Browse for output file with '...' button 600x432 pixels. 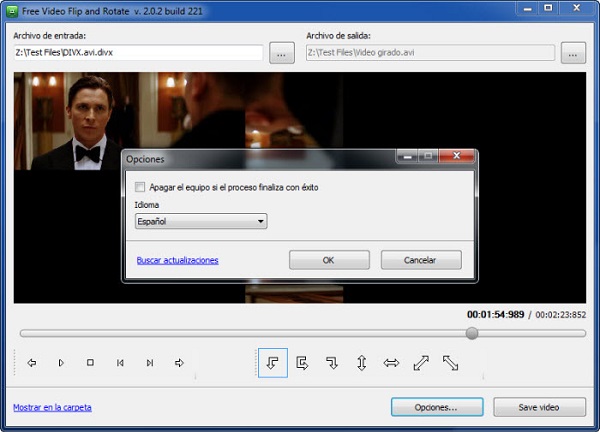tap(573, 53)
